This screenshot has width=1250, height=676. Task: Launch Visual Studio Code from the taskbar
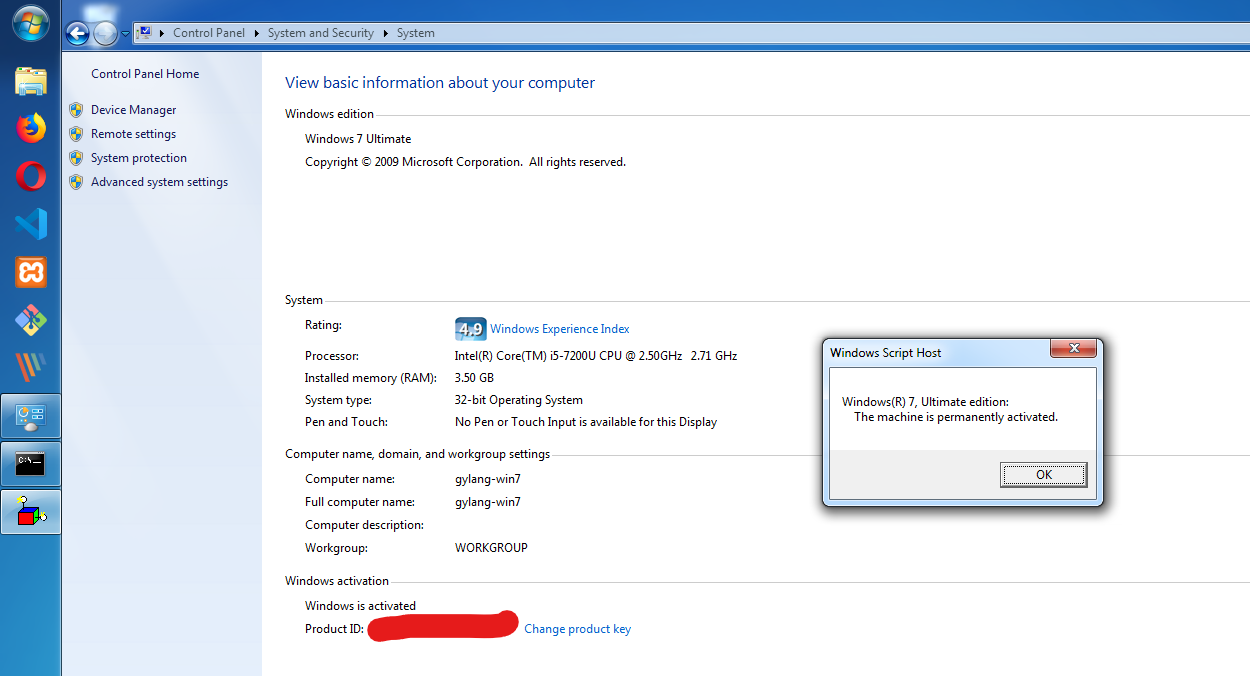[31, 224]
